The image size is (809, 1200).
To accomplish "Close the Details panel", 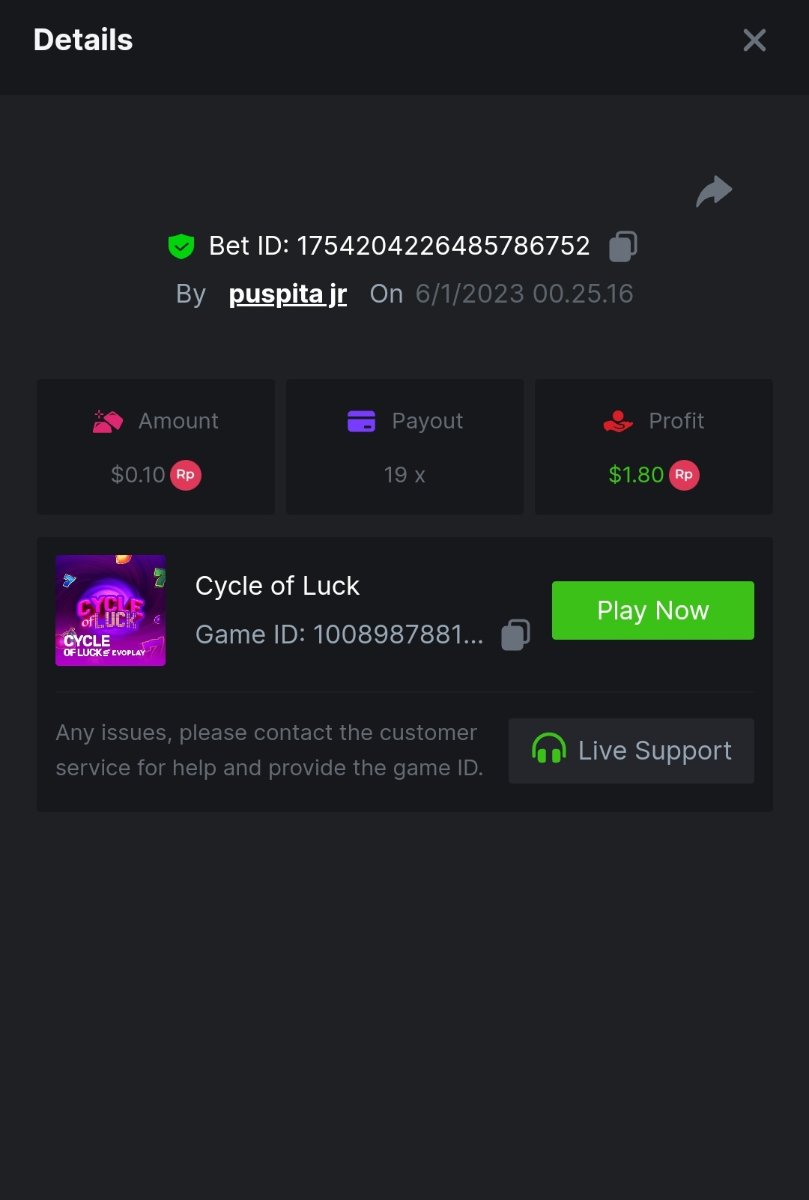I will click(x=754, y=40).
